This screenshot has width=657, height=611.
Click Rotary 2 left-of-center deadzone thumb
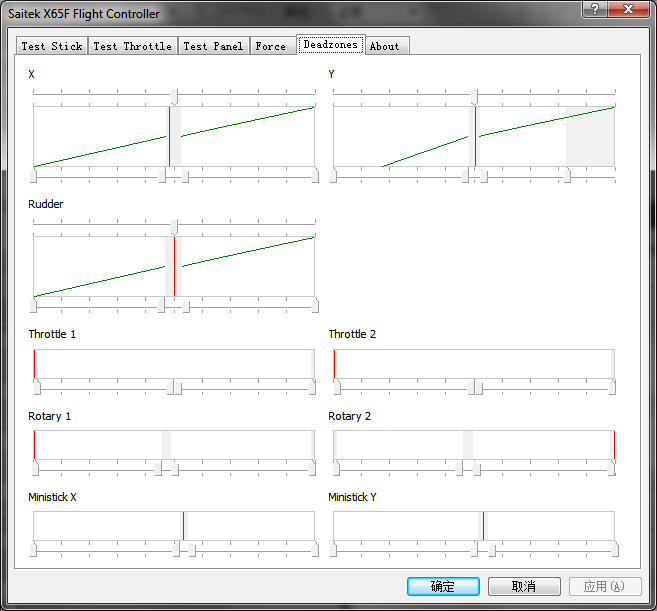pos(459,469)
